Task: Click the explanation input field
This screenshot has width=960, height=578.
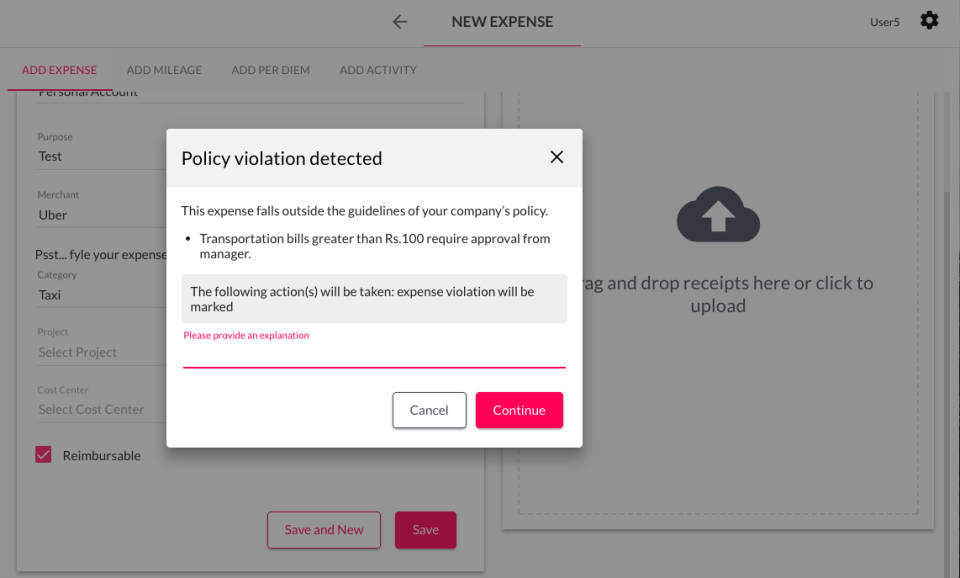Action: click(x=374, y=360)
